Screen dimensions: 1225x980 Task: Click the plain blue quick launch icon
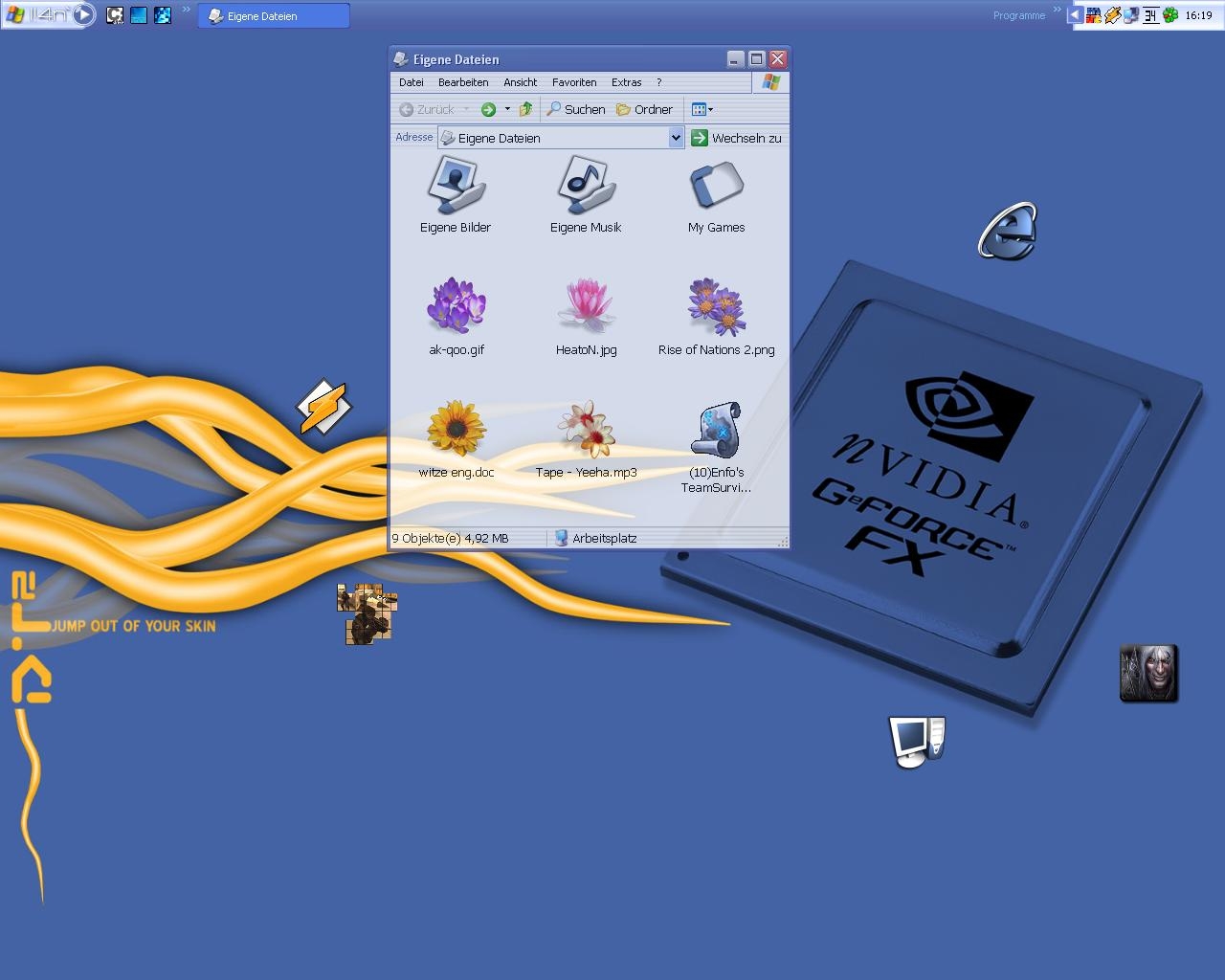point(139,15)
